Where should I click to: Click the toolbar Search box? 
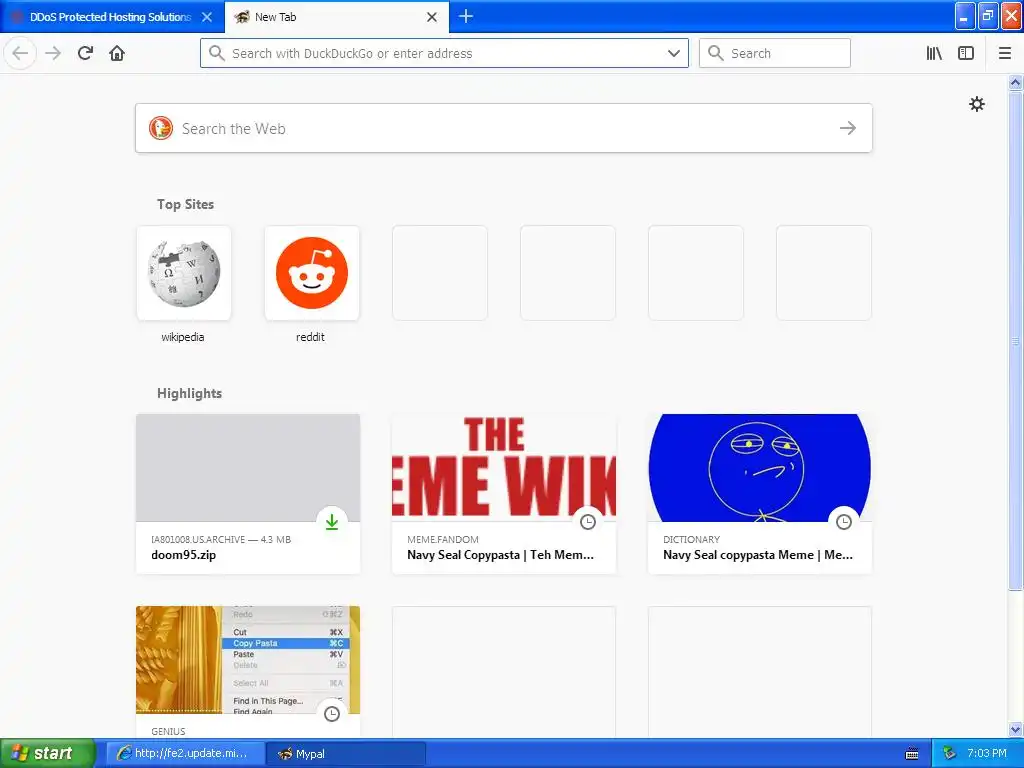(x=775, y=53)
